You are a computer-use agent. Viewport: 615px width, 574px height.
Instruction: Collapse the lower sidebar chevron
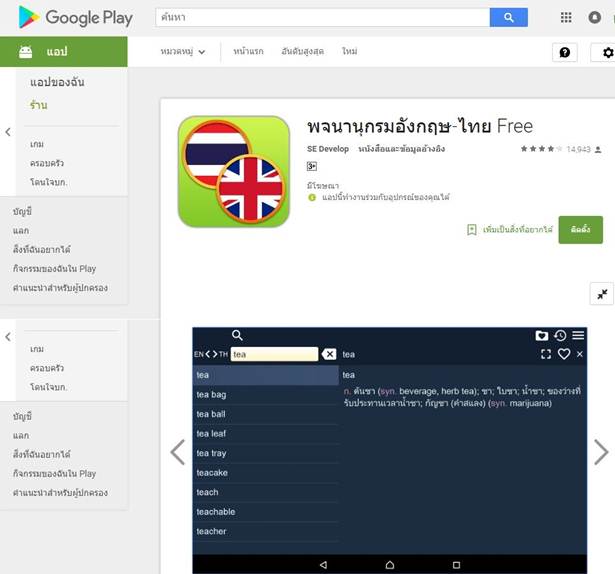tap(8, 337)
